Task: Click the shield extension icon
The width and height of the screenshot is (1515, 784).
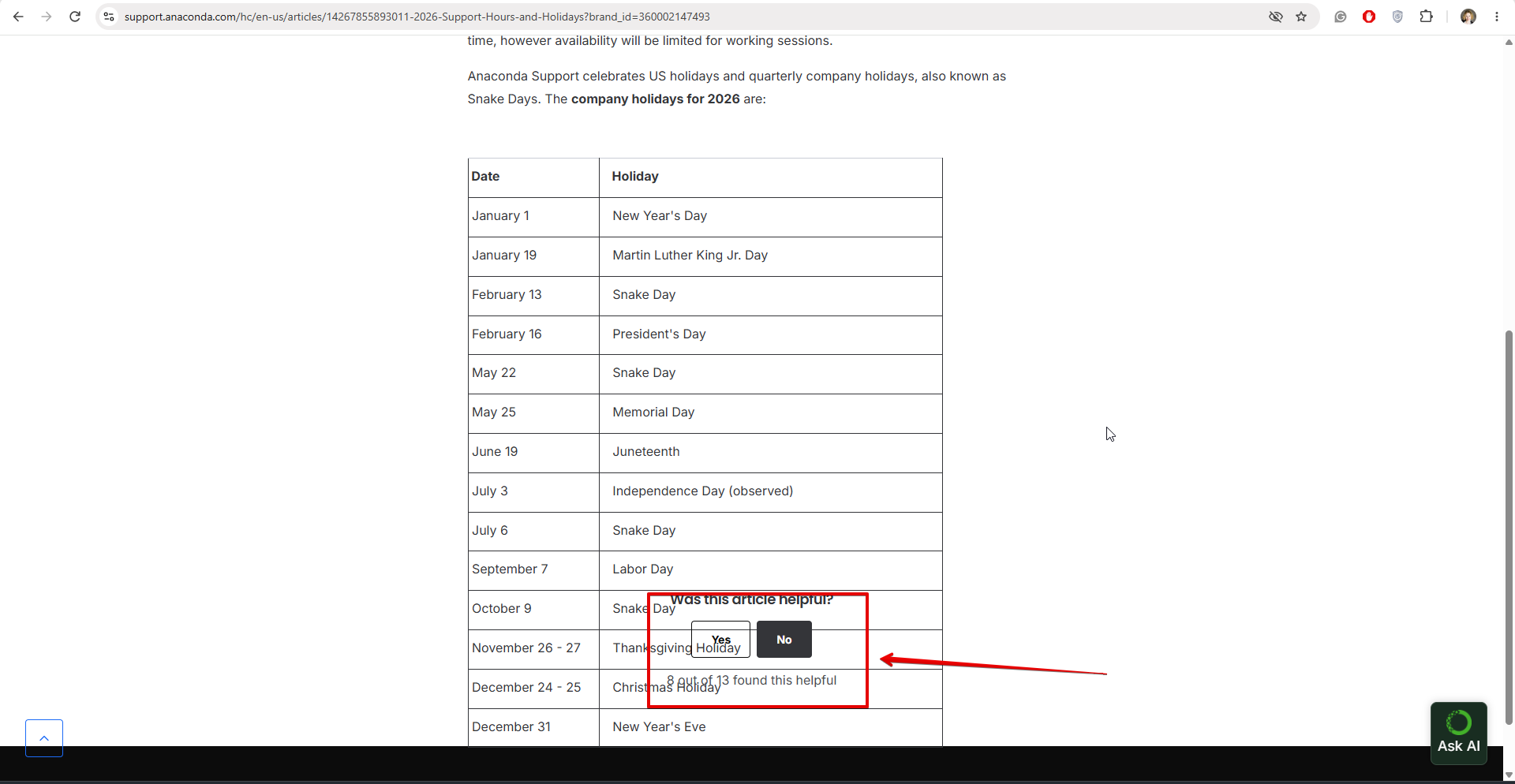Action: (x=1397, y=17)
